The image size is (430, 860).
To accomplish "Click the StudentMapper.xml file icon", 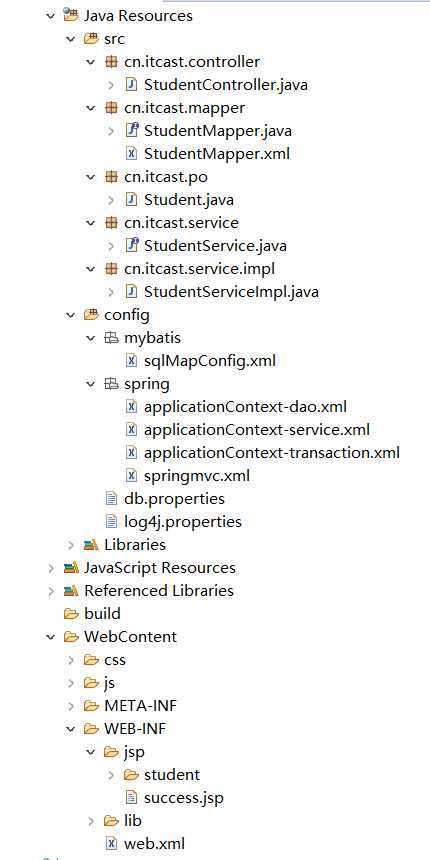I will [131, 154].
